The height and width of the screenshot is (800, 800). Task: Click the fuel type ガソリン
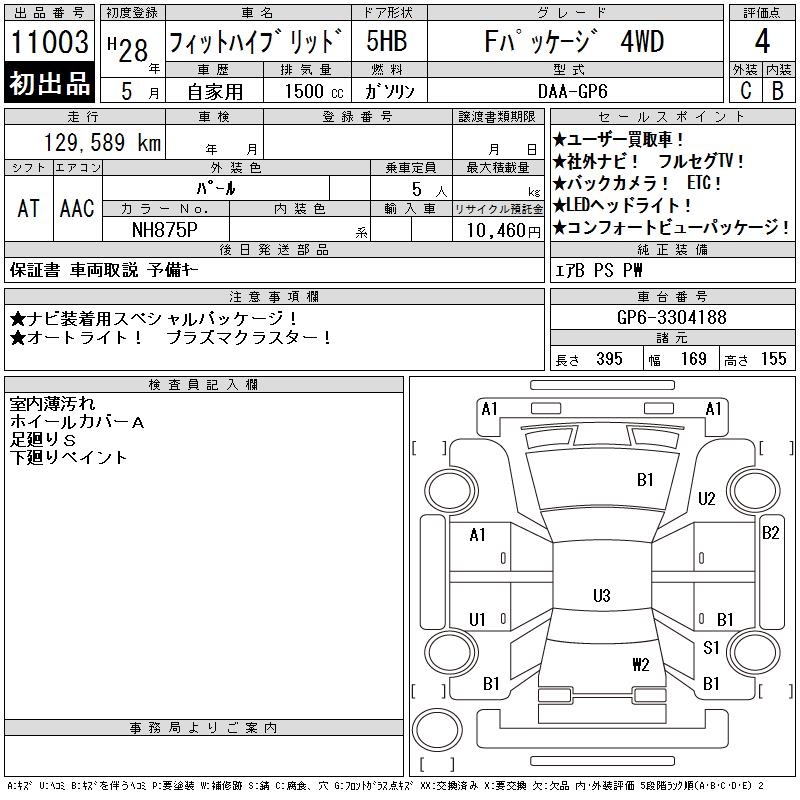[389, 91]
